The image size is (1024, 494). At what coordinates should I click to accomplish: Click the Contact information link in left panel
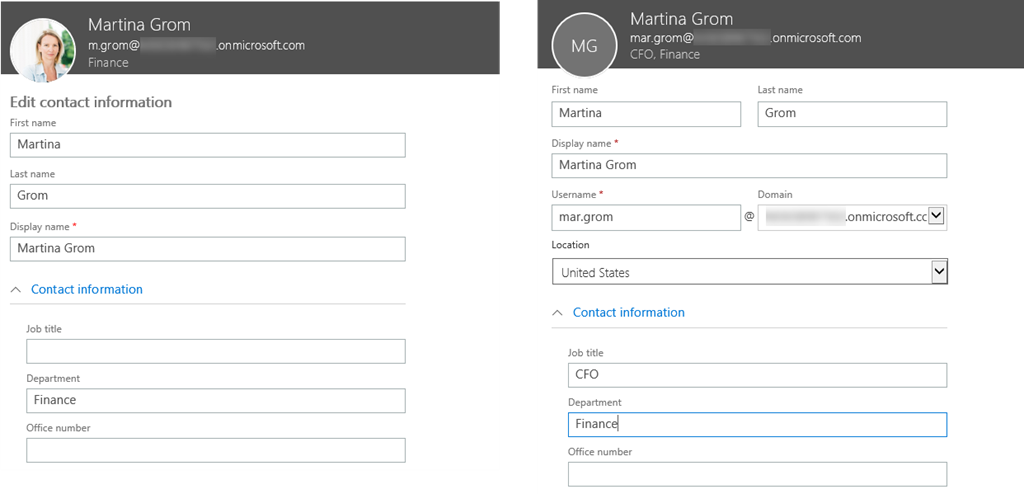tap(87, 290)
